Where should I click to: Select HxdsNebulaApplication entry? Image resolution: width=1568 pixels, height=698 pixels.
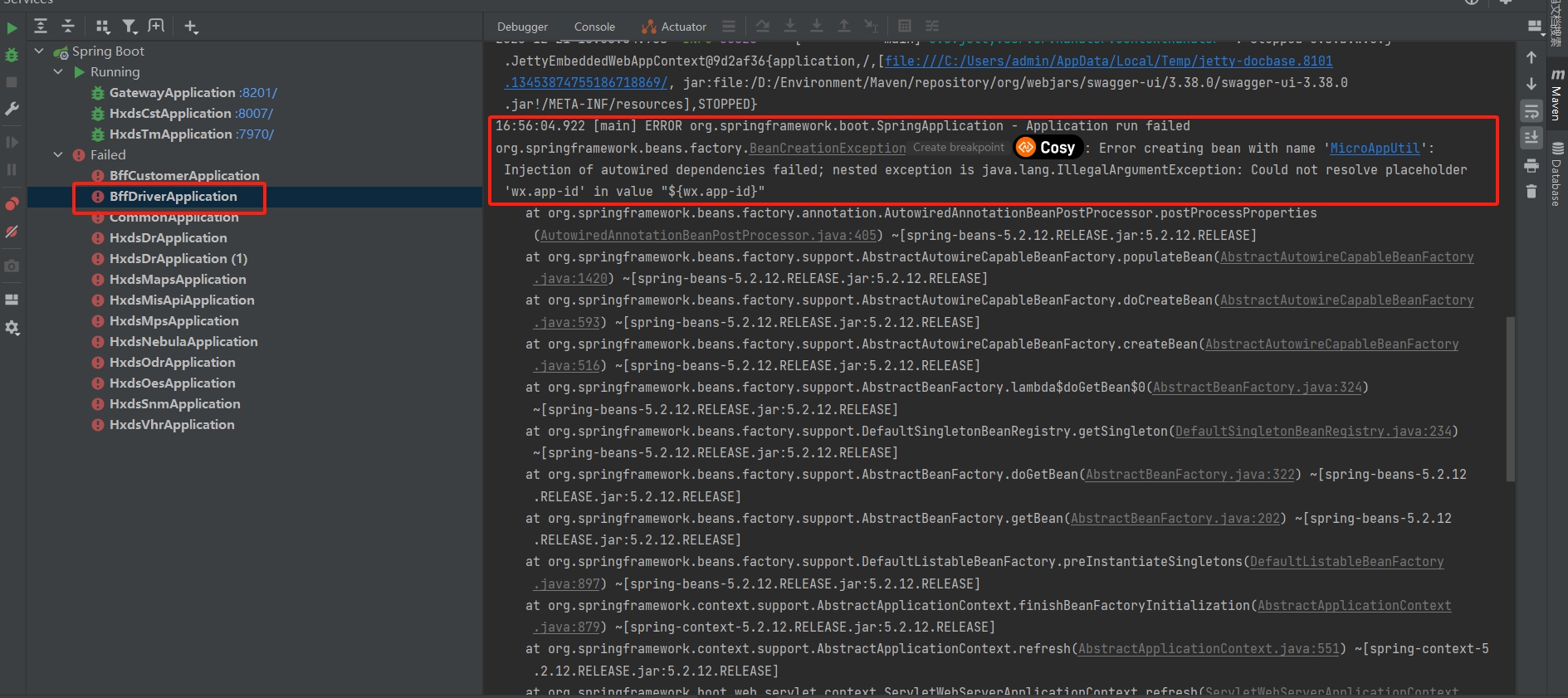point(183,341)
